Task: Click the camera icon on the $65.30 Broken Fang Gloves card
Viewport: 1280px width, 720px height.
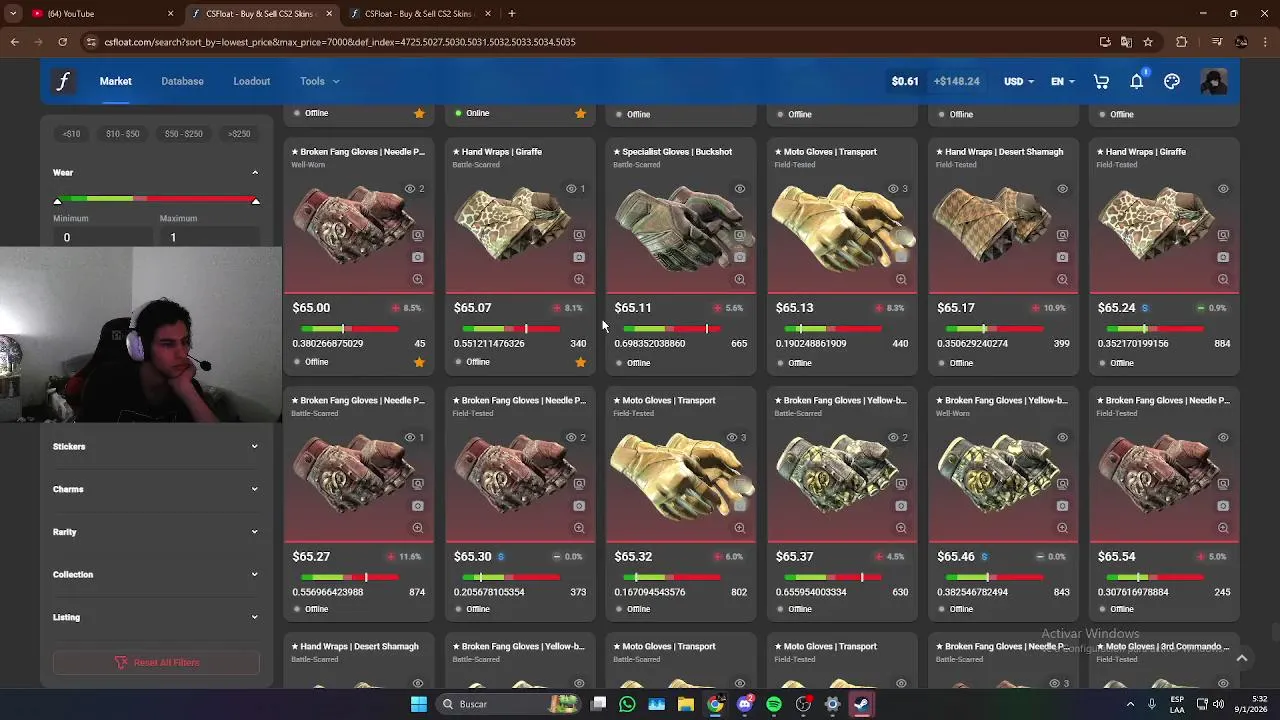Action: tap(579, 506)
